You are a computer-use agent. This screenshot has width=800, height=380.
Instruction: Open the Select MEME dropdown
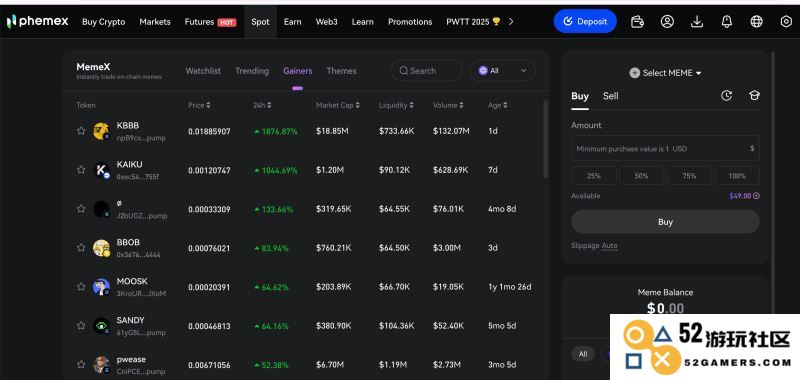pos(665,73)
